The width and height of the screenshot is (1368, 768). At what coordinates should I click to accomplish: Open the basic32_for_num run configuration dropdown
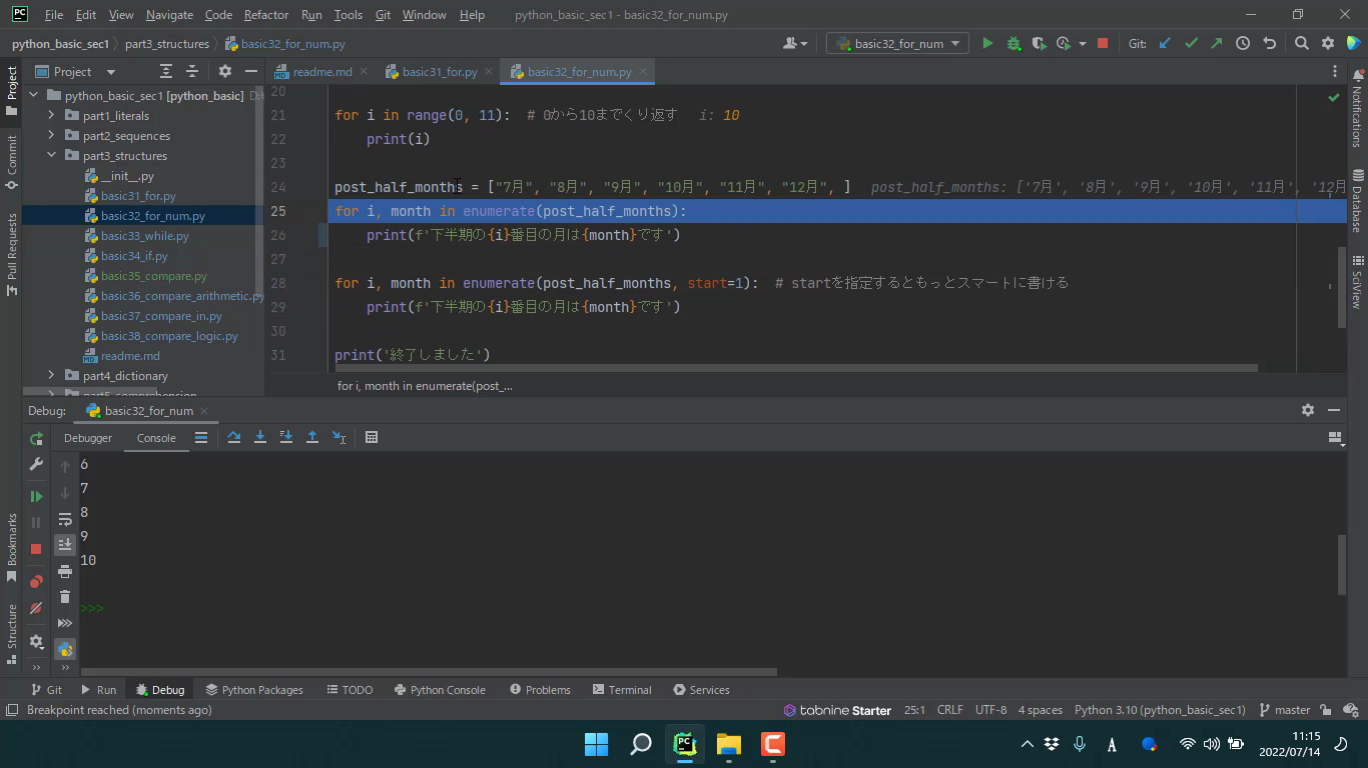(x=896, y=43)
